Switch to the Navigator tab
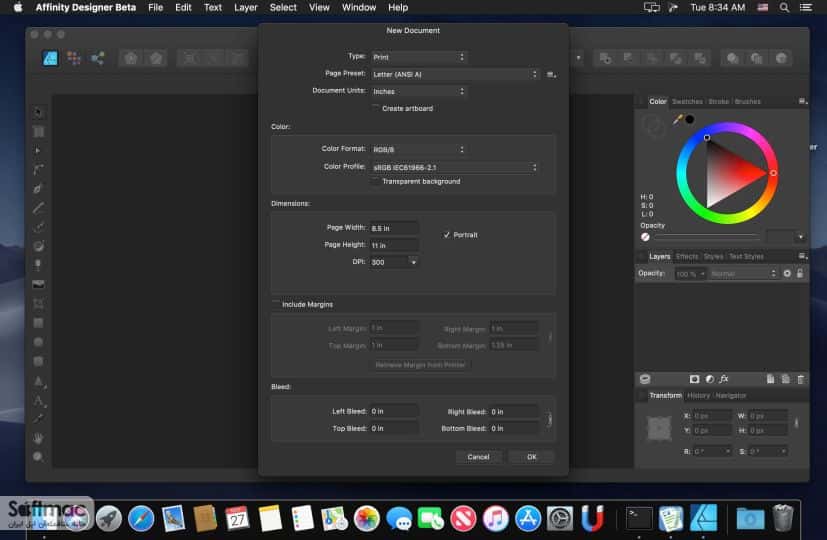Screen dimensions: 827x540 click(x=730, y=395)
